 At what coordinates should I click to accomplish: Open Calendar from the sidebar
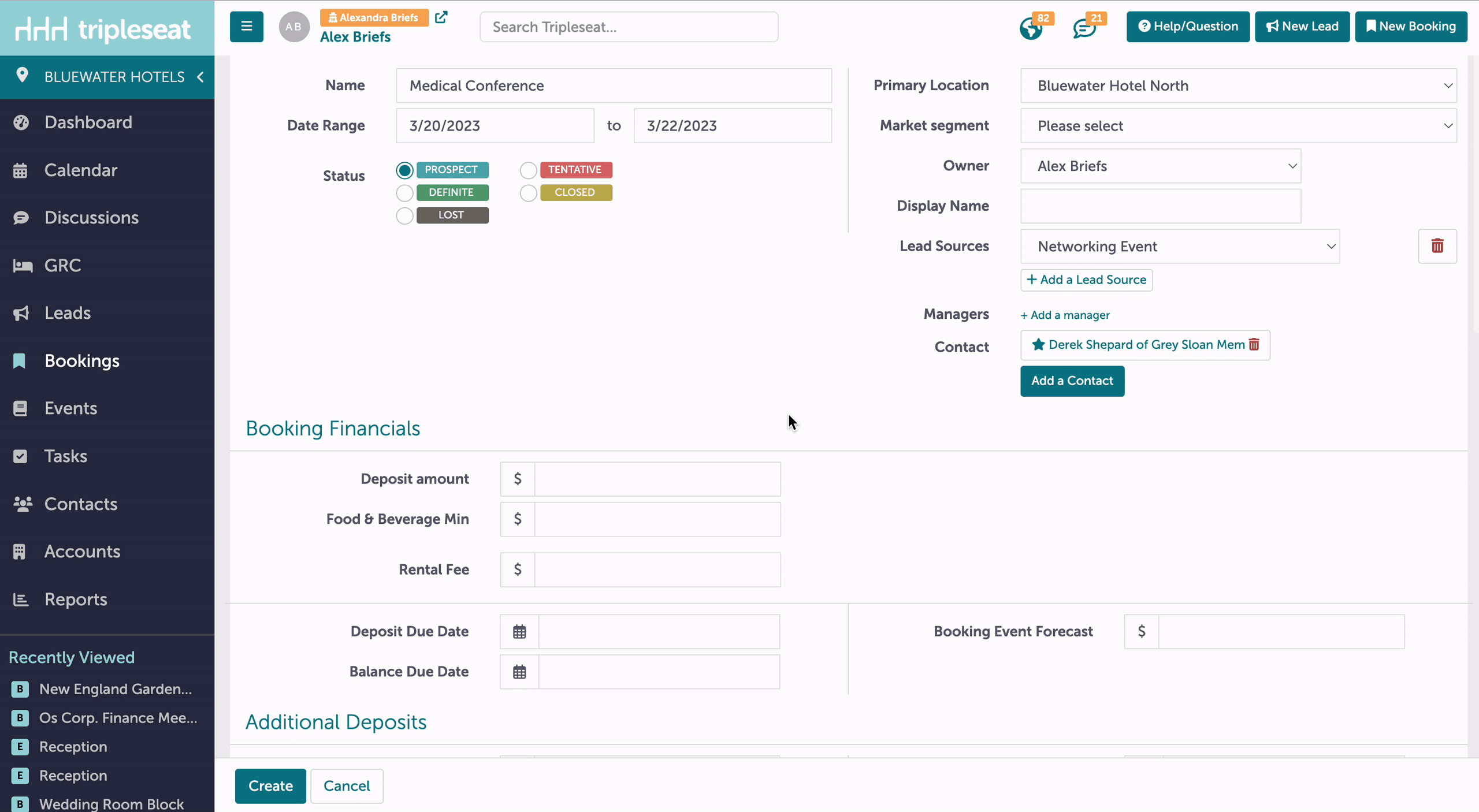click(x=81, y=170)
